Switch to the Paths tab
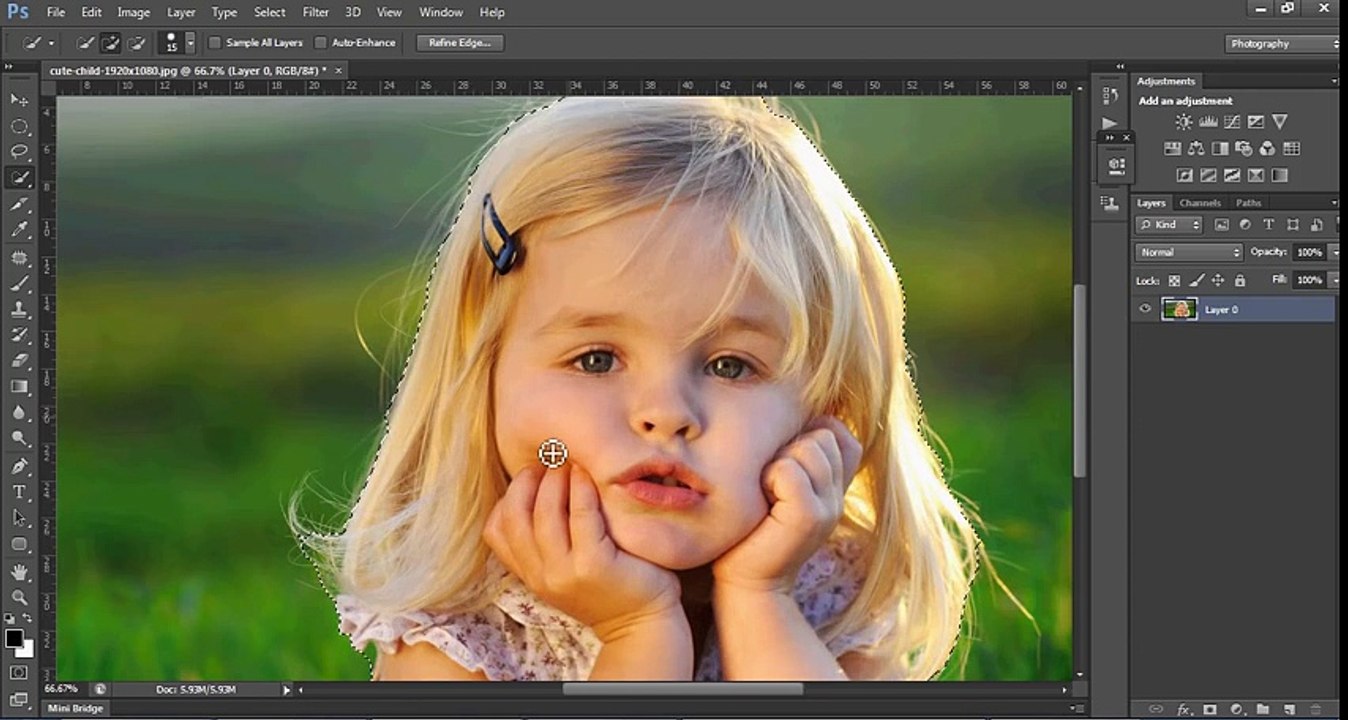Screen dimensions: 1348x720 pos(1248,203)
